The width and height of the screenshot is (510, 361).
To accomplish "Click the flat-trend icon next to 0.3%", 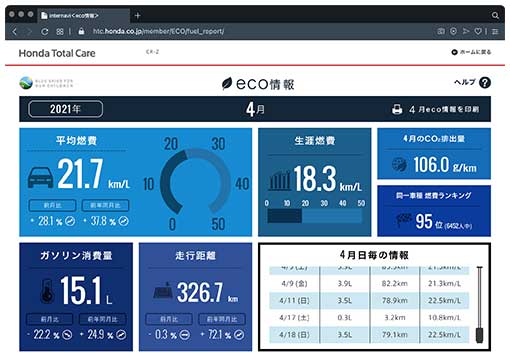I will coord(185,334).
